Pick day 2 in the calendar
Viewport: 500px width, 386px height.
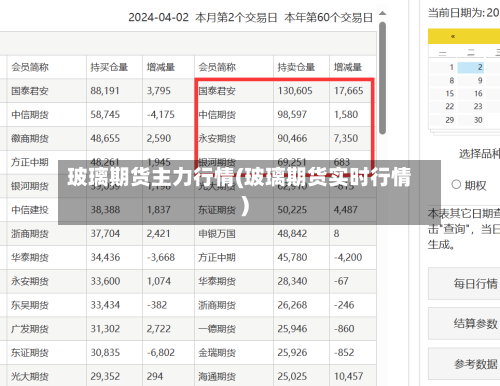(x=471, y=67)
